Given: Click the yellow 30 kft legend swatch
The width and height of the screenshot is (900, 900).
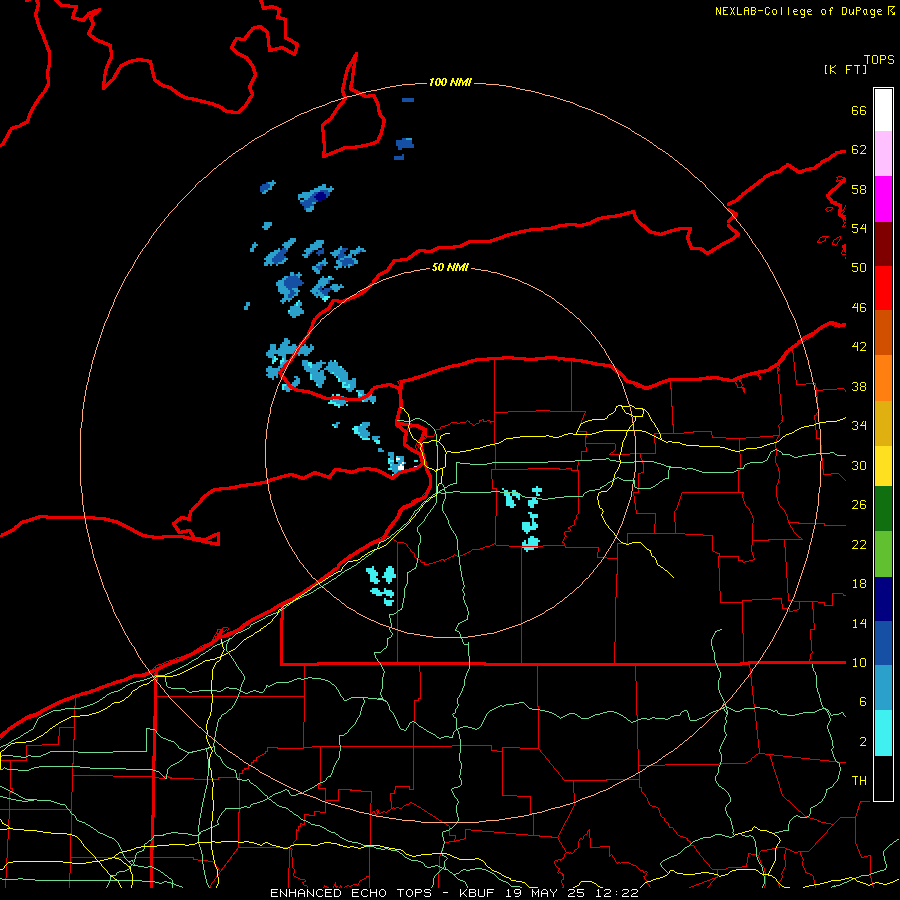Looking at the screenshot, I should click(883, 466).
